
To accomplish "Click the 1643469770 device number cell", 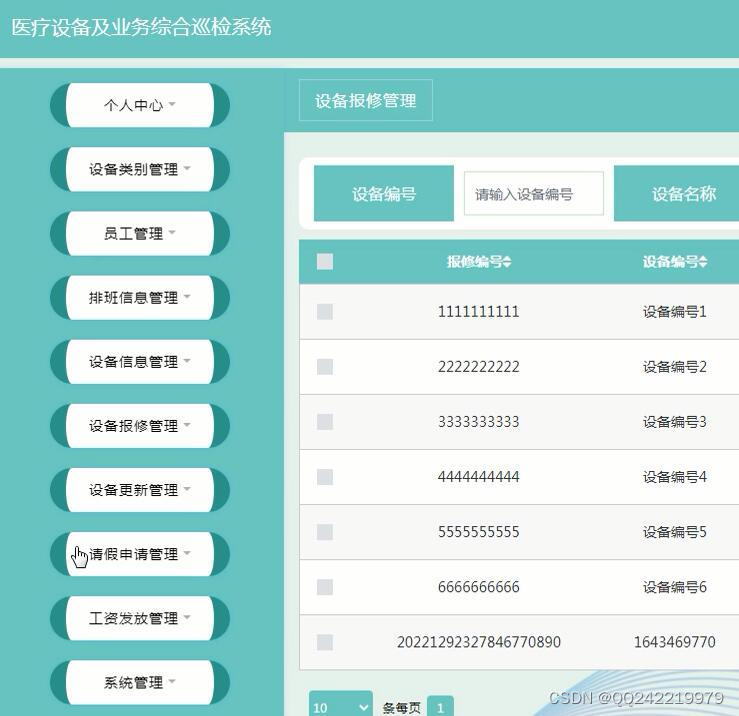I will 674,642.
